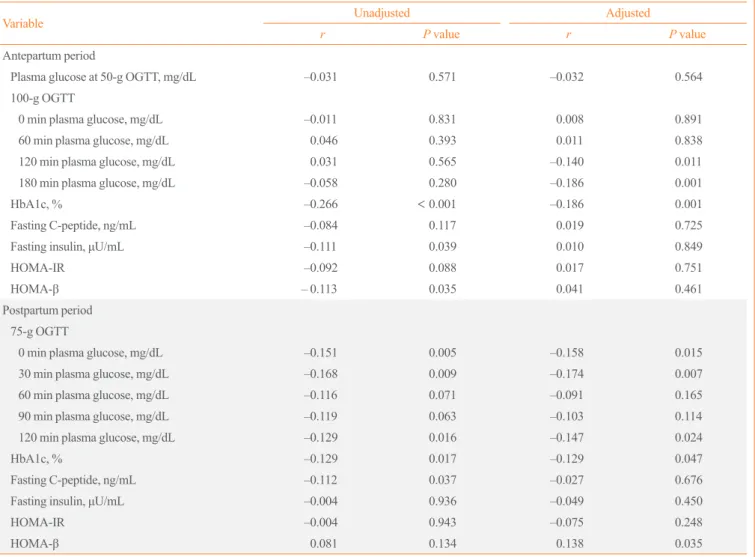Click the unadjusted P value 0.831
Image resolution: width=755 pixels, height=557 pixels.
pyautogui.click(x=442, y=119)
